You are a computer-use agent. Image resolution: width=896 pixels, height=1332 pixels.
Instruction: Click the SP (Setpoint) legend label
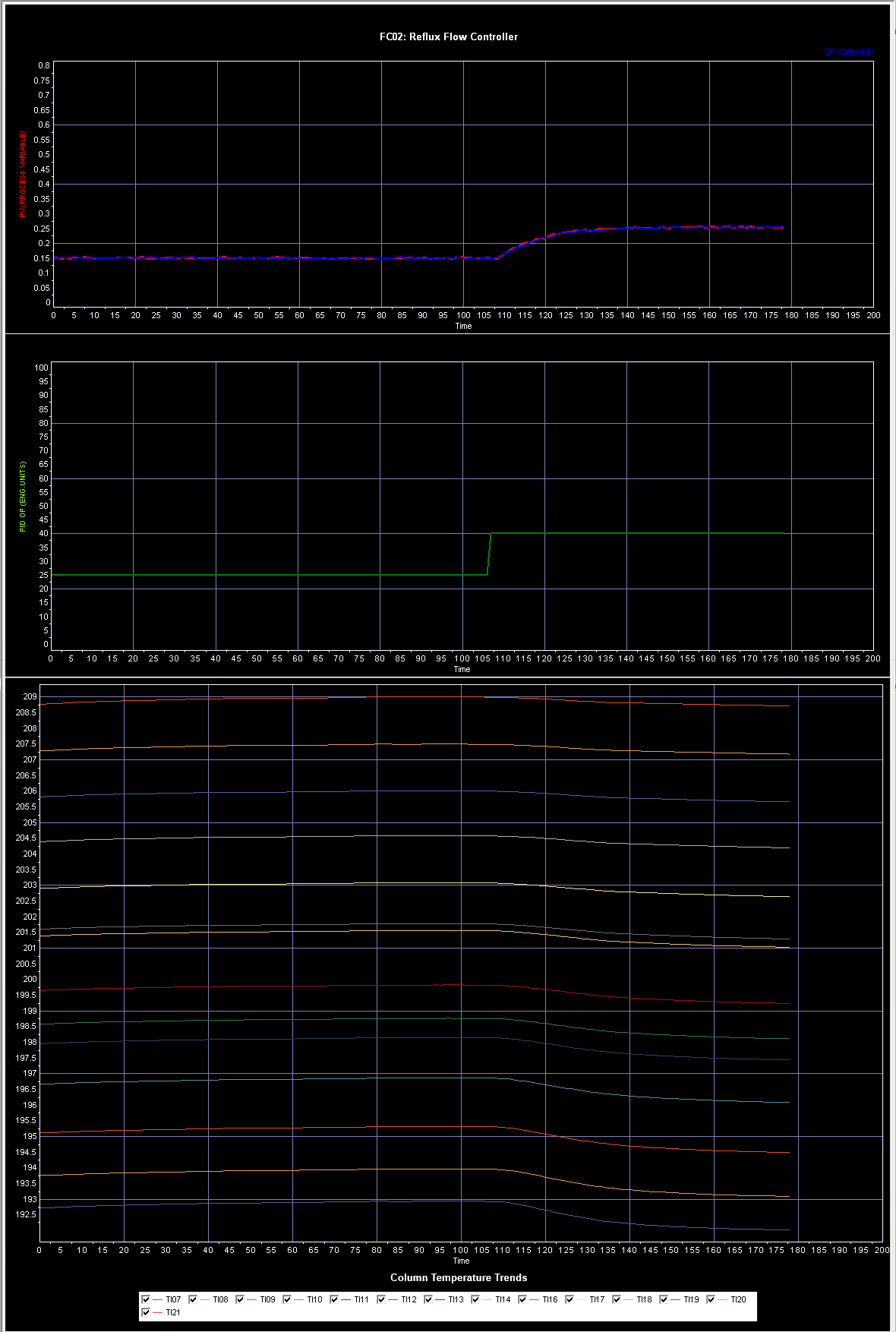click(849, 52)
